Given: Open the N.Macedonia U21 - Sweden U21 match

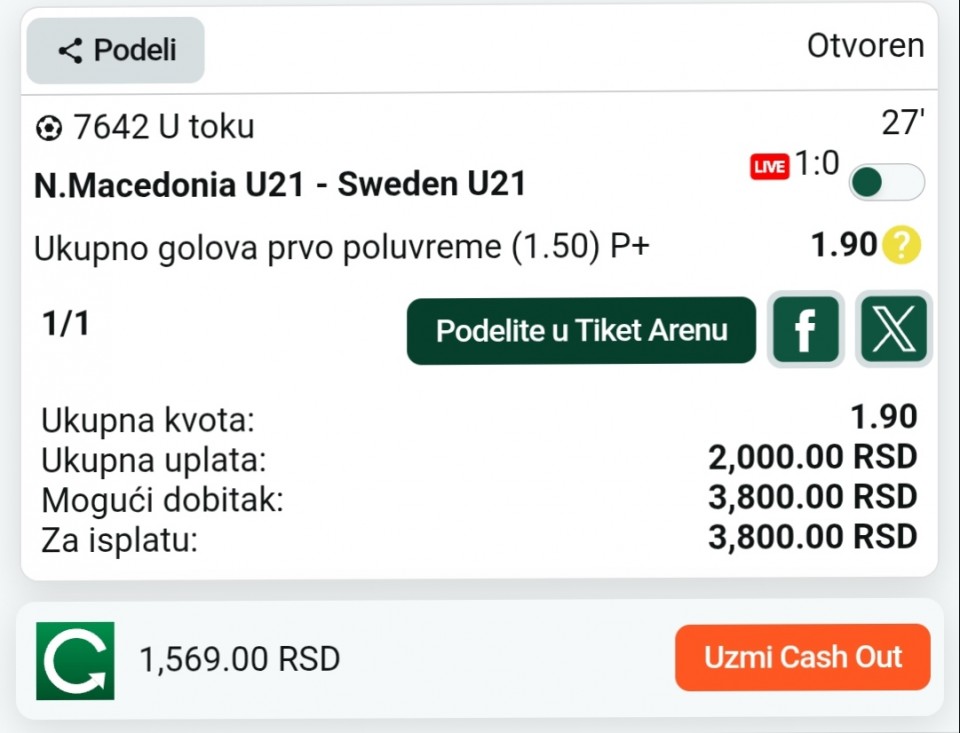Looking at the screenshot, I should [280, 185].
